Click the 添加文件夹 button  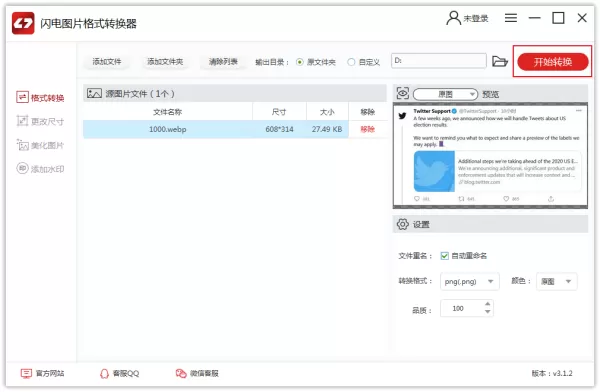(165, 62)
